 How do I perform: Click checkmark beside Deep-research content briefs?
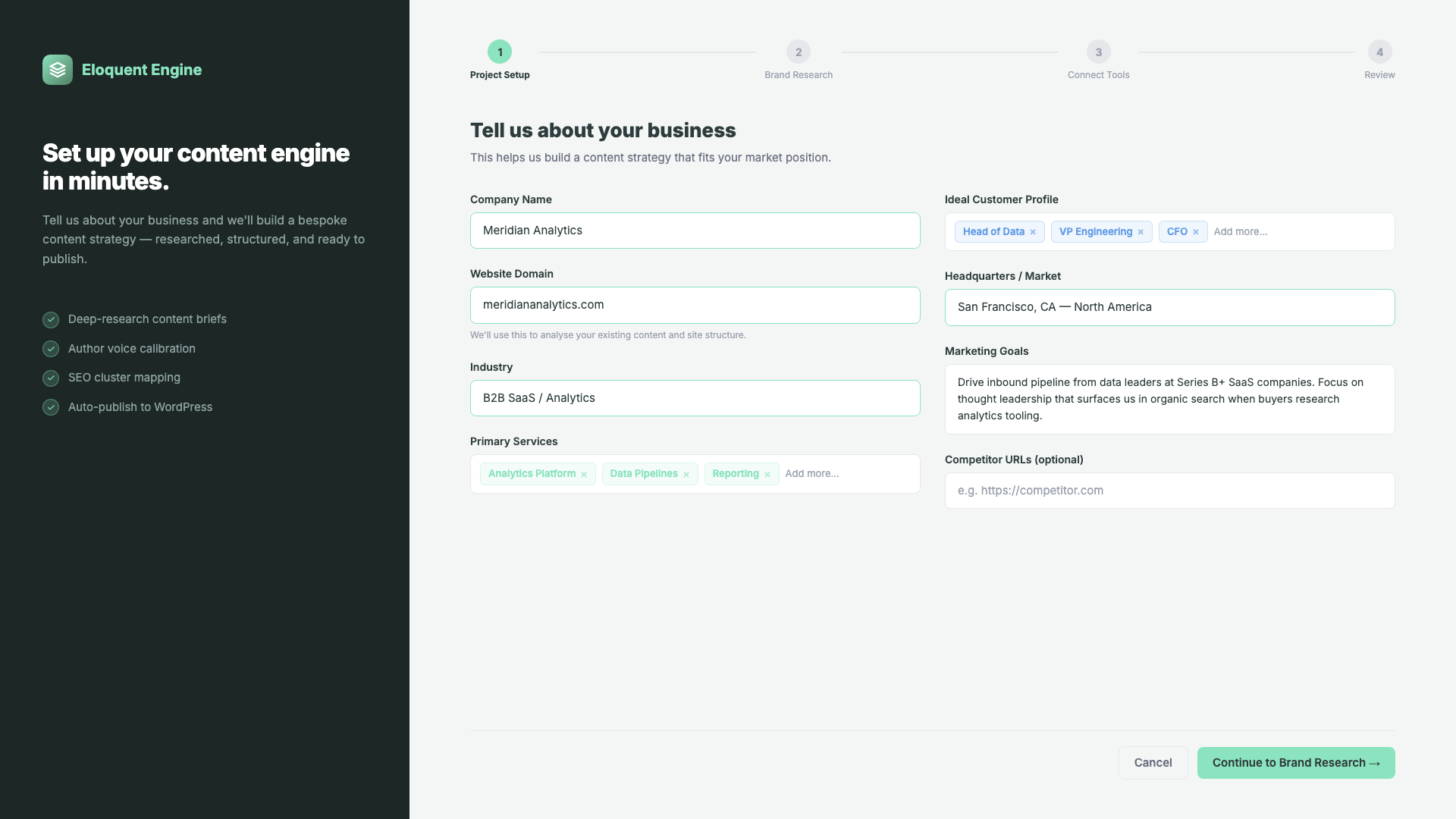[x=51, y=319]
